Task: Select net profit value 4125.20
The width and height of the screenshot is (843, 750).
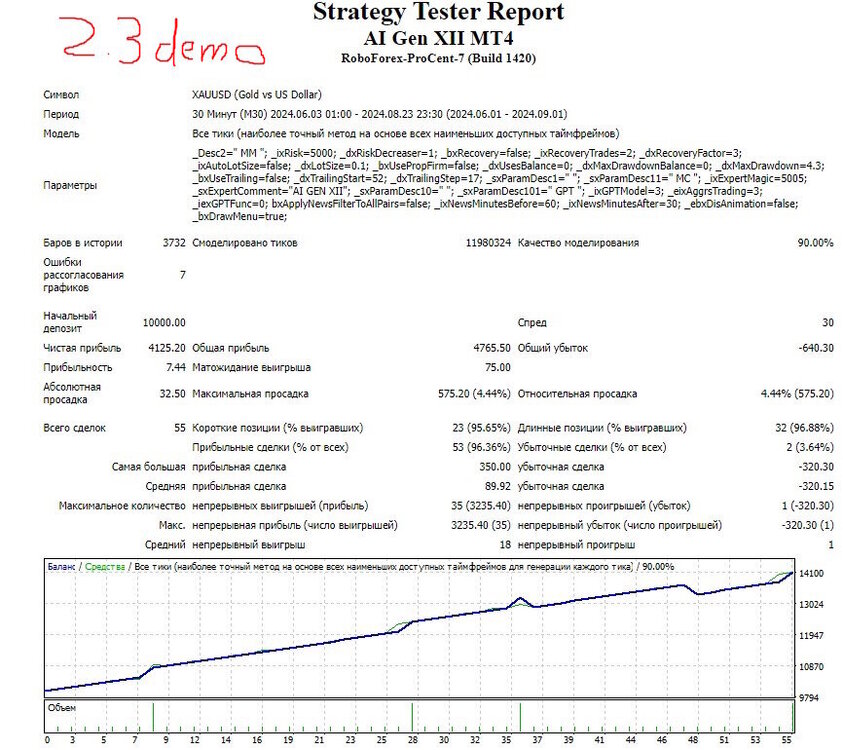Action: [167, 348]
